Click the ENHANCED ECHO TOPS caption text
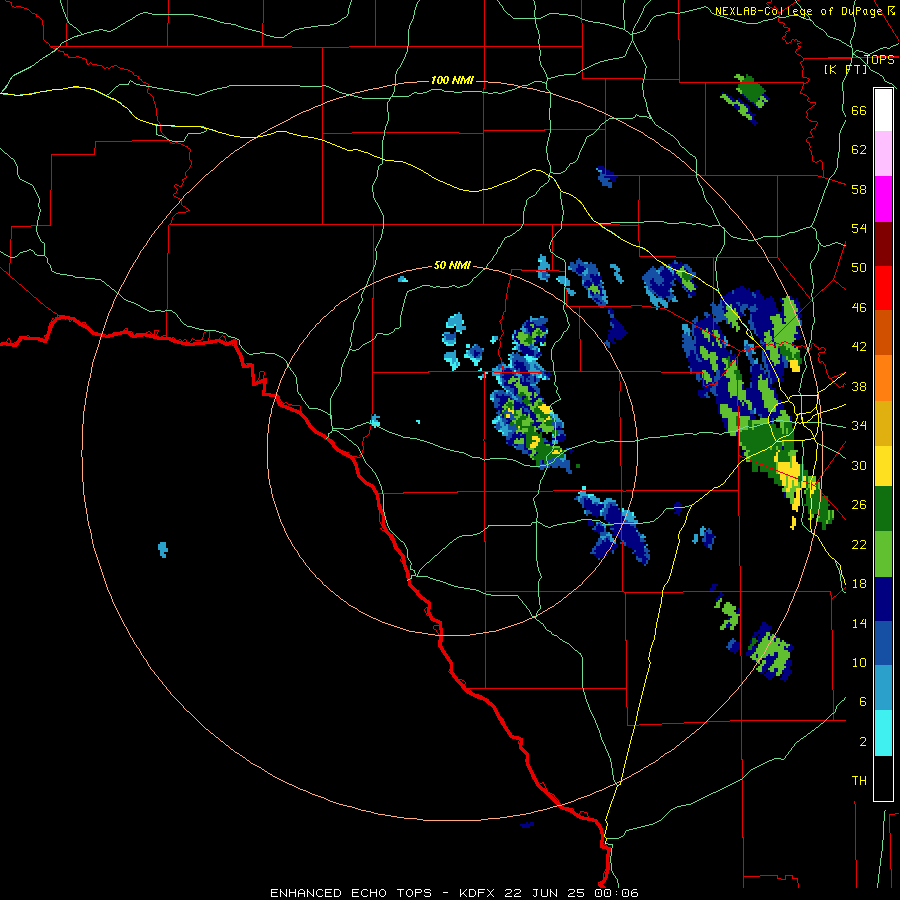Image resolution: width=900 pixels, height=900 pixels. (x=351, y=893)
